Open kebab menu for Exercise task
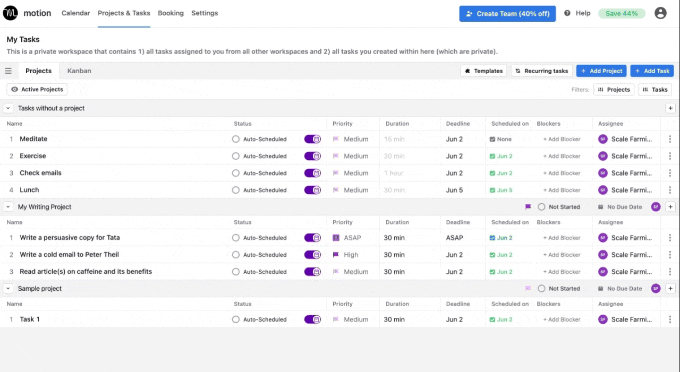Viewport: 680px width, 372px height. click(x=670, y=156)
